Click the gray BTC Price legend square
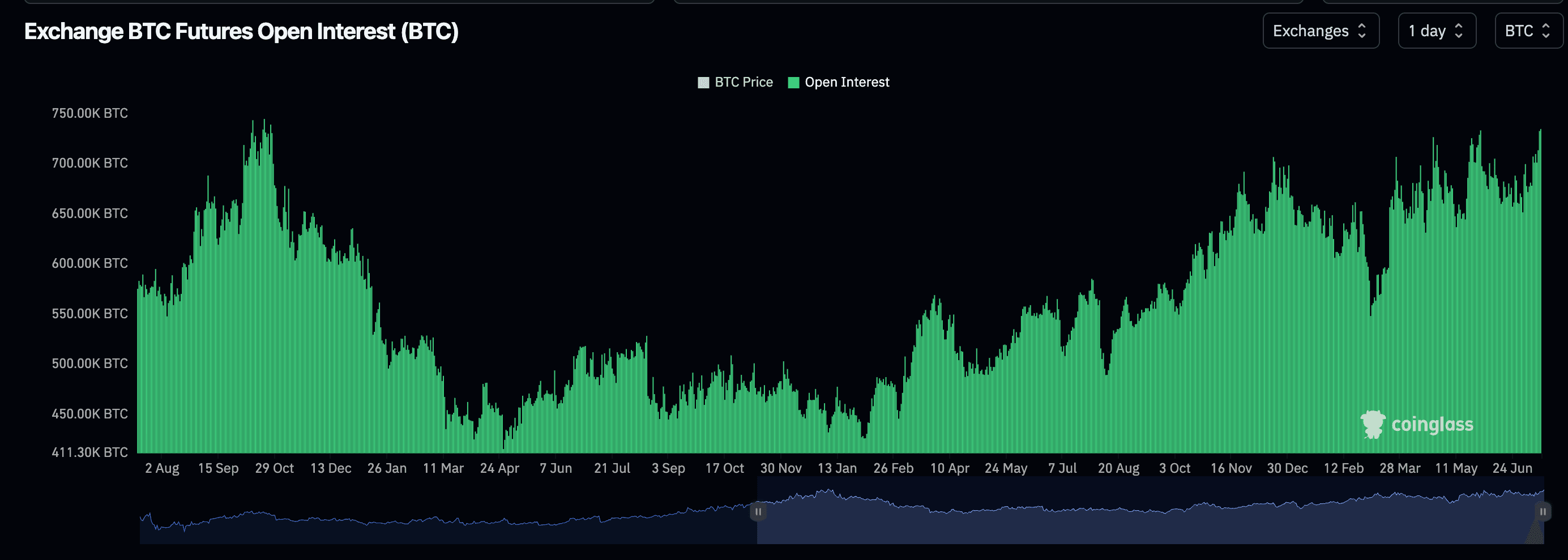Viewport: 1568px width, 560px height. (703, 83)
